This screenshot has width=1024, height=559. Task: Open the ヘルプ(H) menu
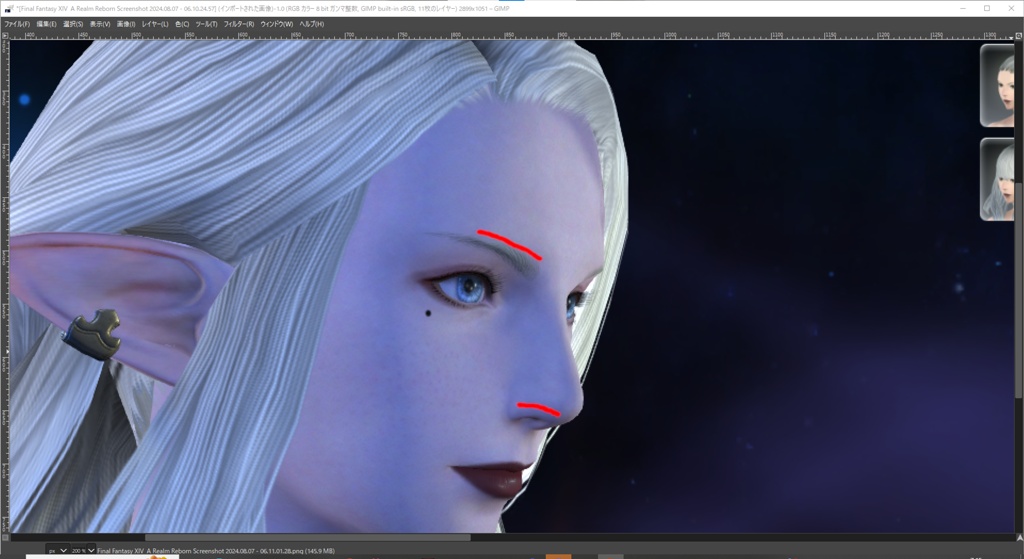click(312, 24)
